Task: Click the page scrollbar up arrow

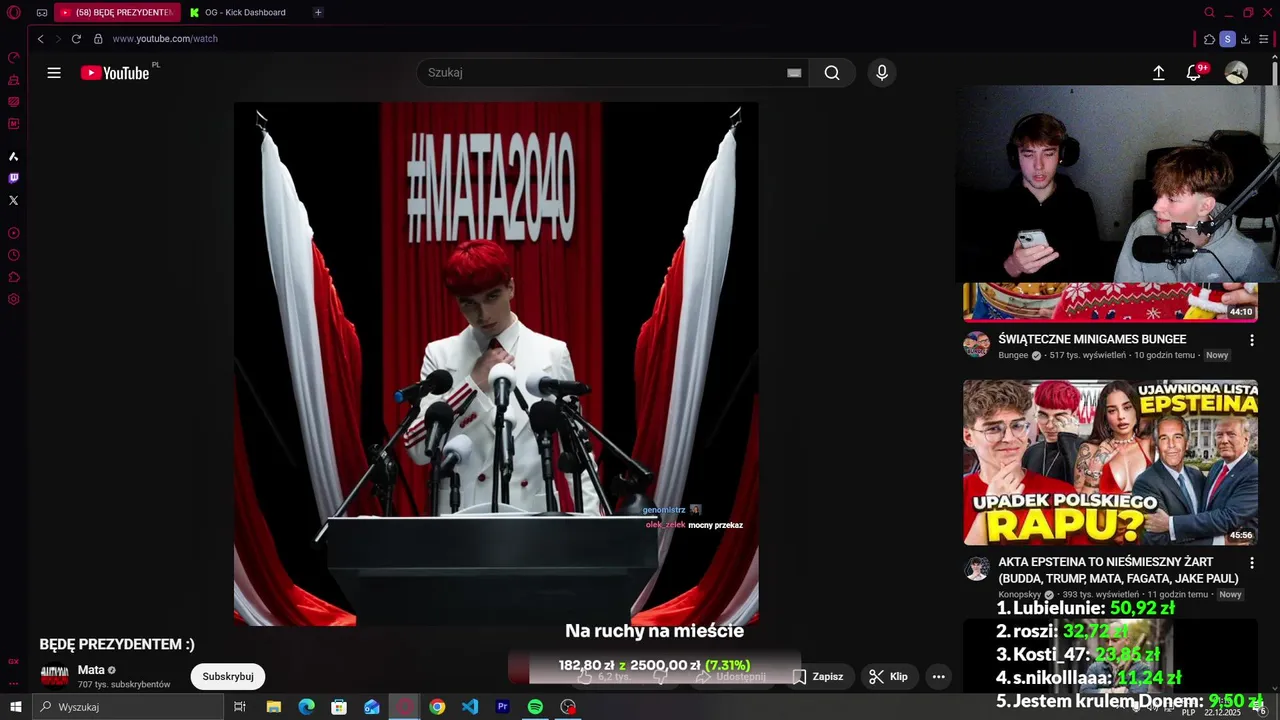Action: point(1275,58)
